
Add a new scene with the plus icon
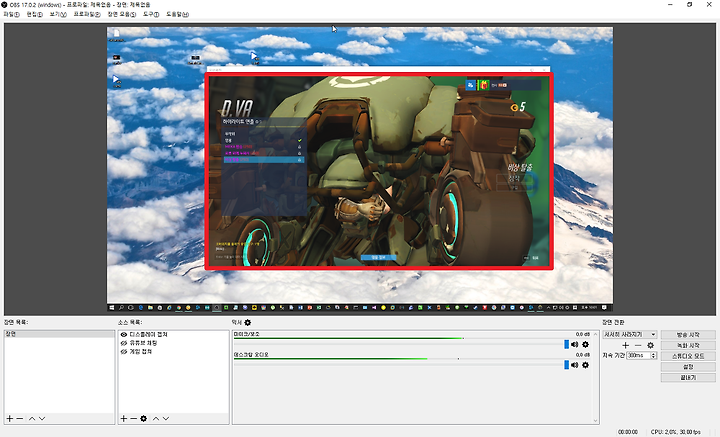point(10,419)
